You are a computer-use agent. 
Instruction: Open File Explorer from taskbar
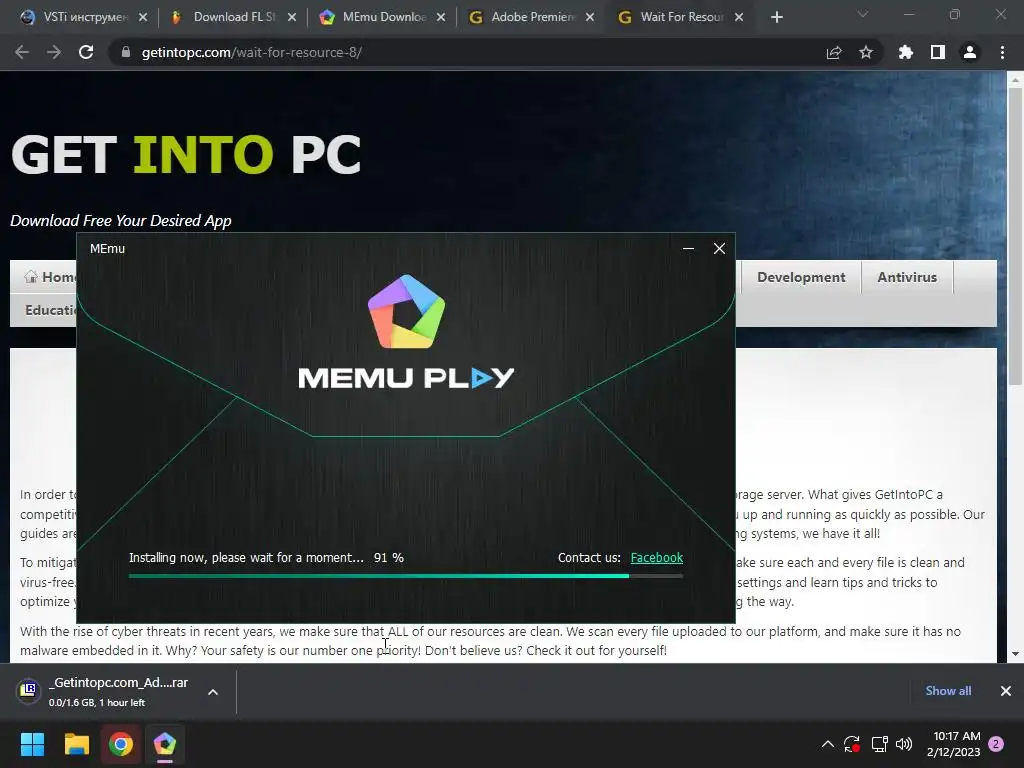coord(76,744)
